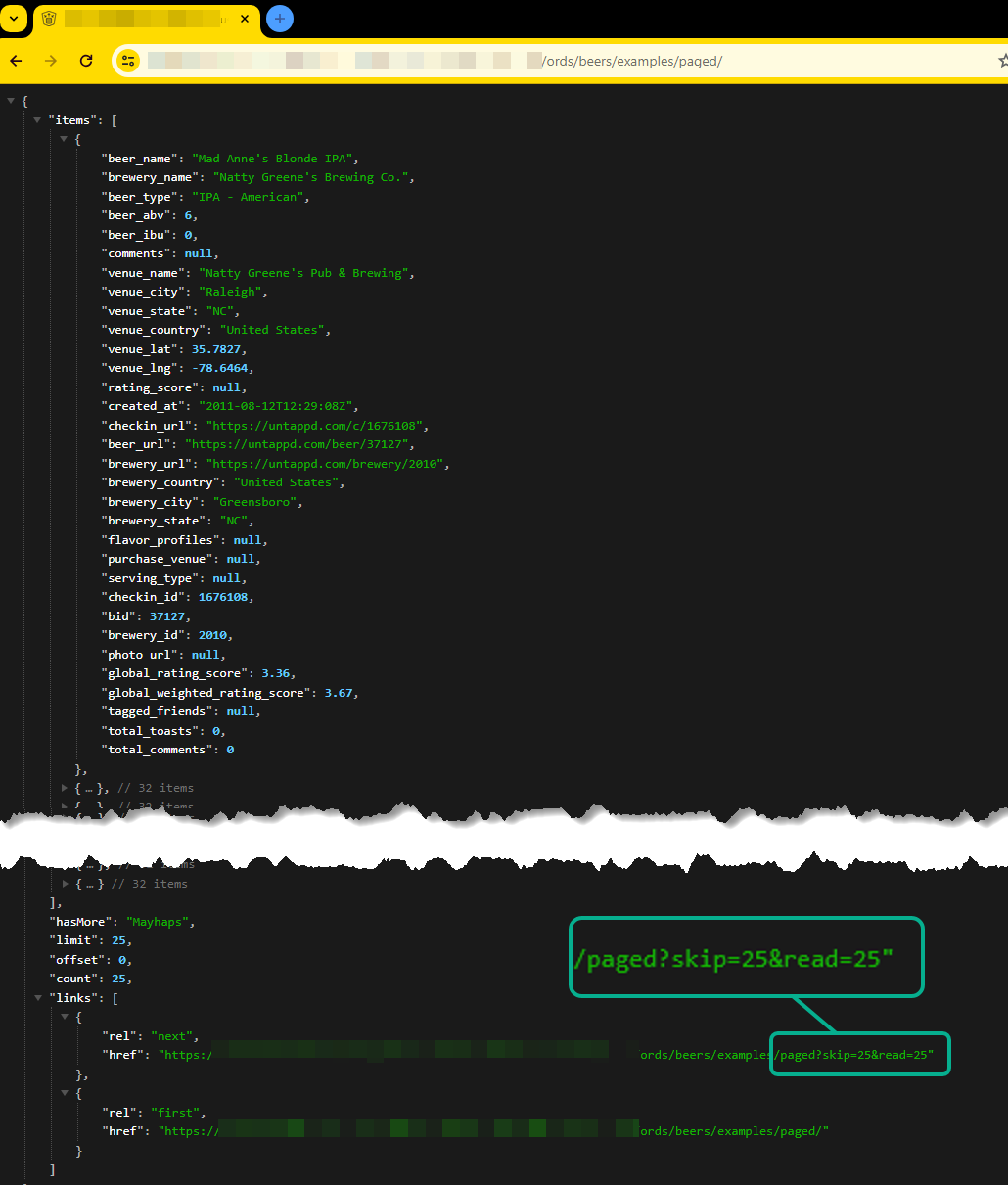Collapse the root JSON object
This screenshot has height=1185, width=1008.
[x=11, y=101]
